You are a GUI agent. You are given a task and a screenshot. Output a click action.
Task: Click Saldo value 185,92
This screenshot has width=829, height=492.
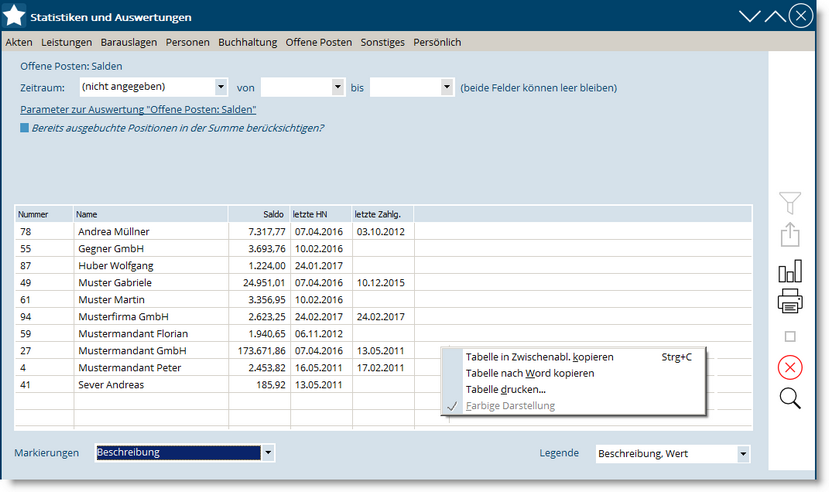tap(271, 384)
